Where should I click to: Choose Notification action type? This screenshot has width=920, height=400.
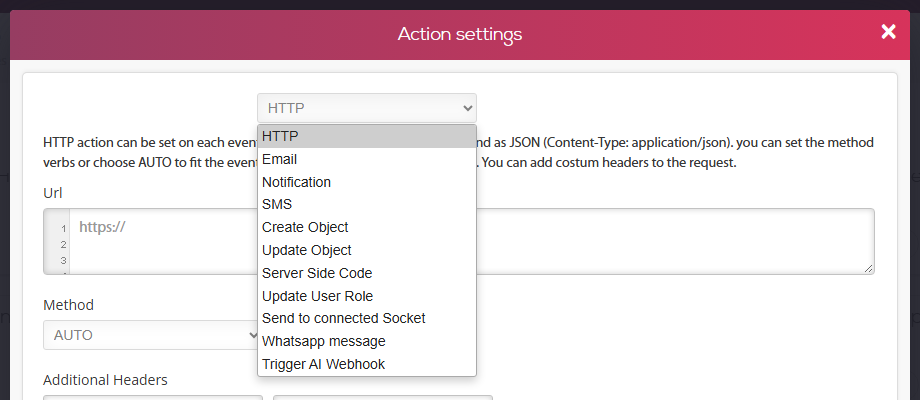click(x=367, y=182)
